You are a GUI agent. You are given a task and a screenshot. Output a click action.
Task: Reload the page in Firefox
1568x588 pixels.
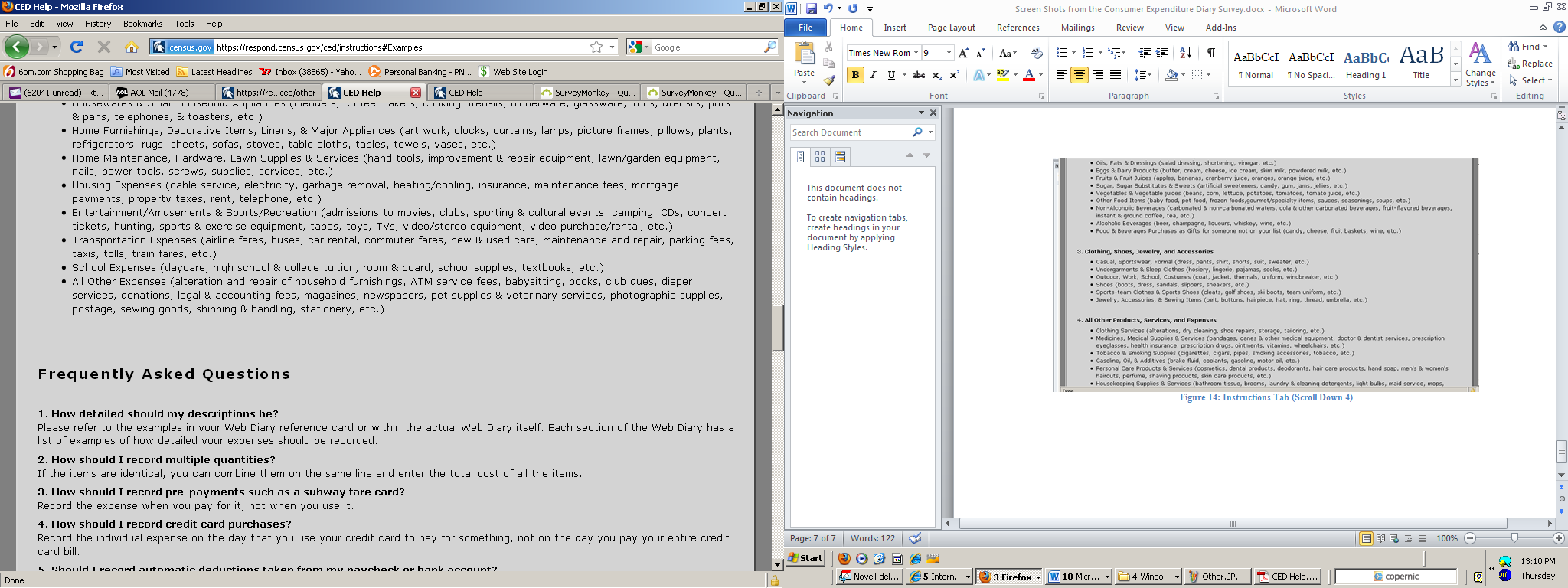coord(77,47)
